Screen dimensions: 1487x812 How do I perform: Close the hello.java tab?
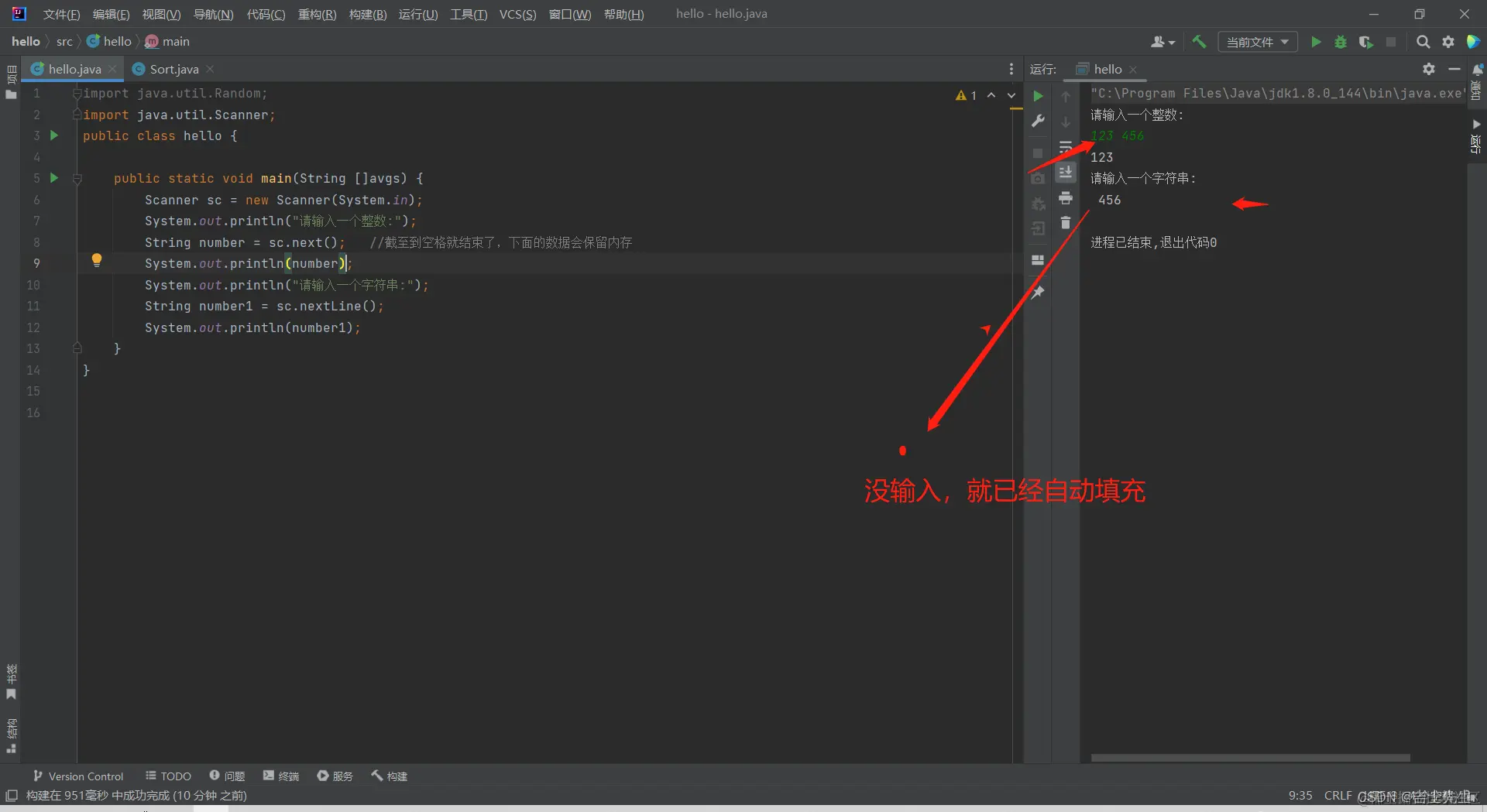pyautogui.click(x=112, y=69)
